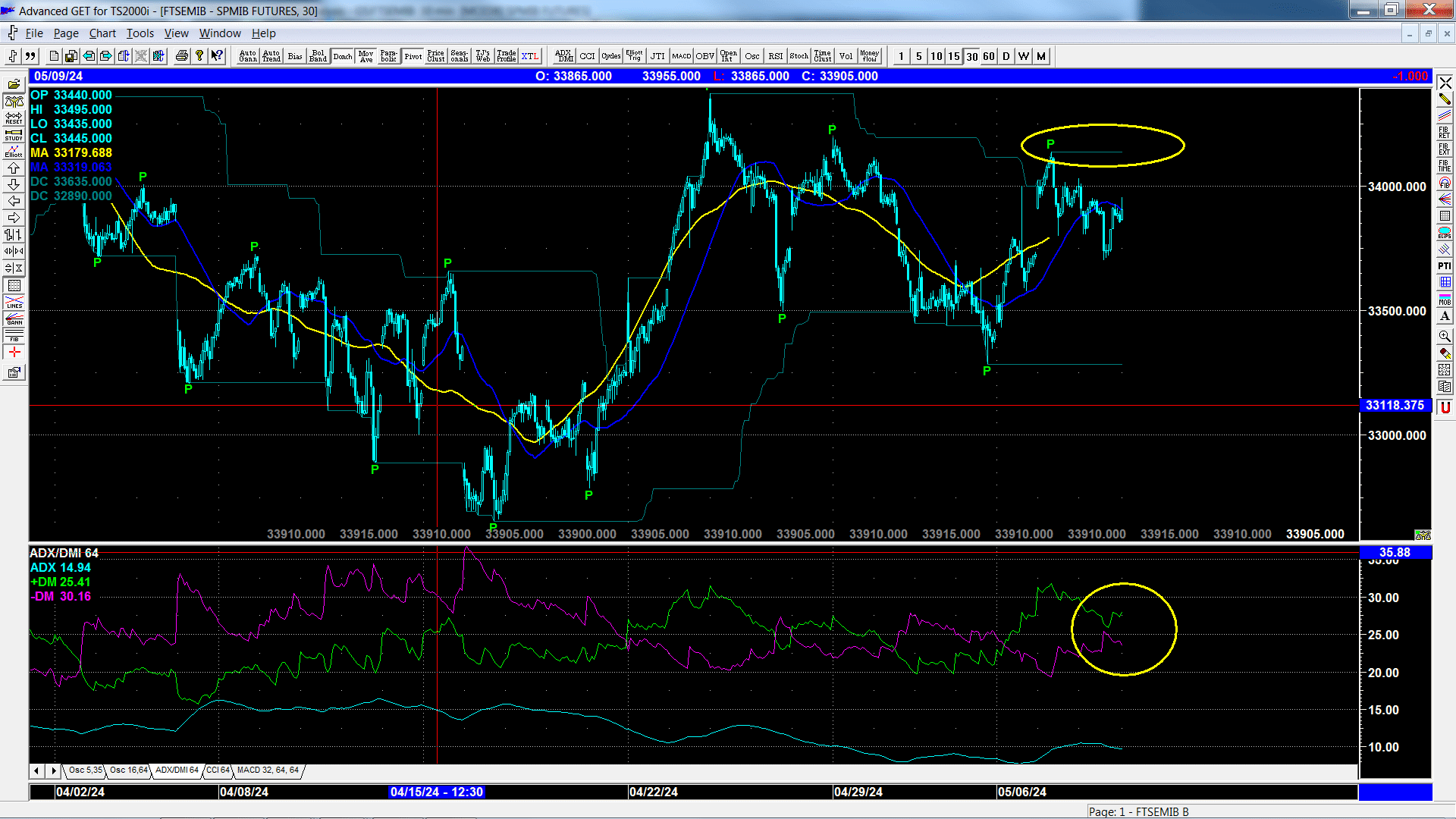Toggle the Parabolic indicator
The height and width of the screenshot is (819, 1456).
389,56
